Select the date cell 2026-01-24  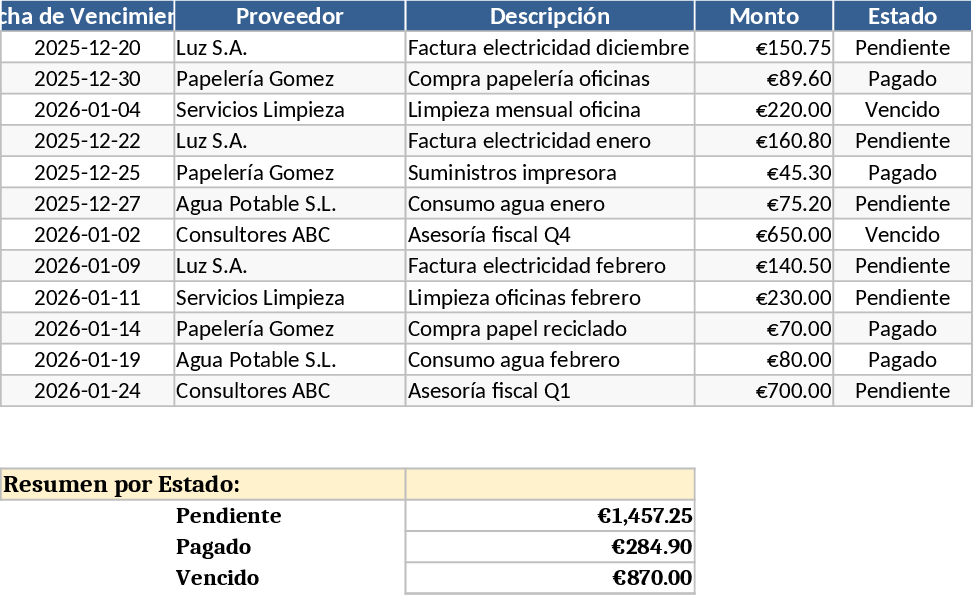coord(87,391)
